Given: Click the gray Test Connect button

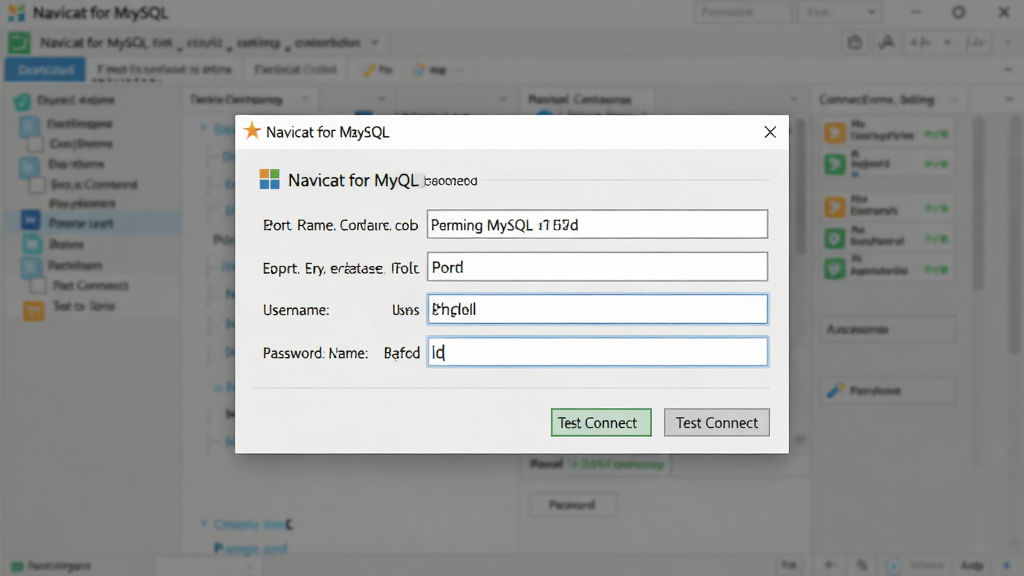Looking at the screenshot, I should point(716,423).
